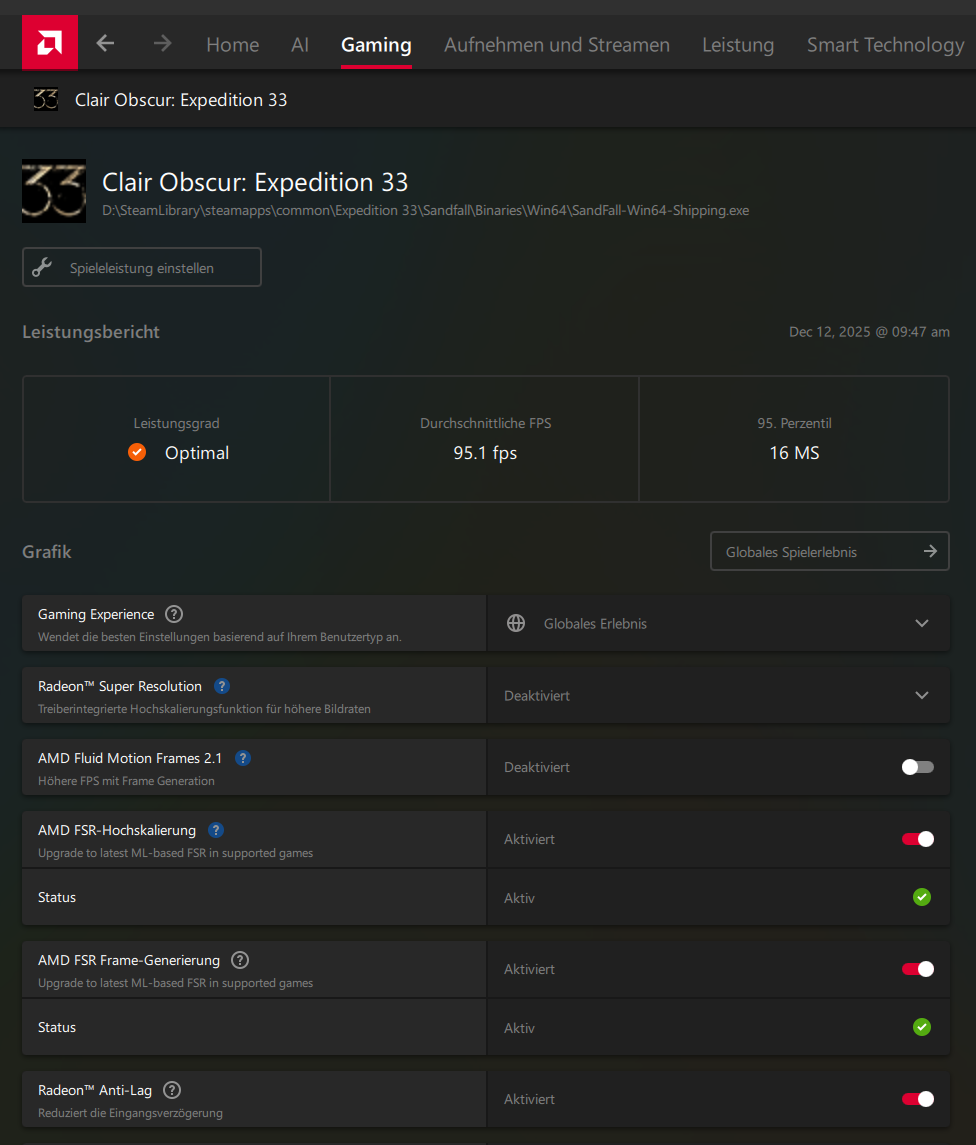
Task: Expand the Gaming Experience dropdown chevron
Action: pyautogui.click(x=922, y=623)
